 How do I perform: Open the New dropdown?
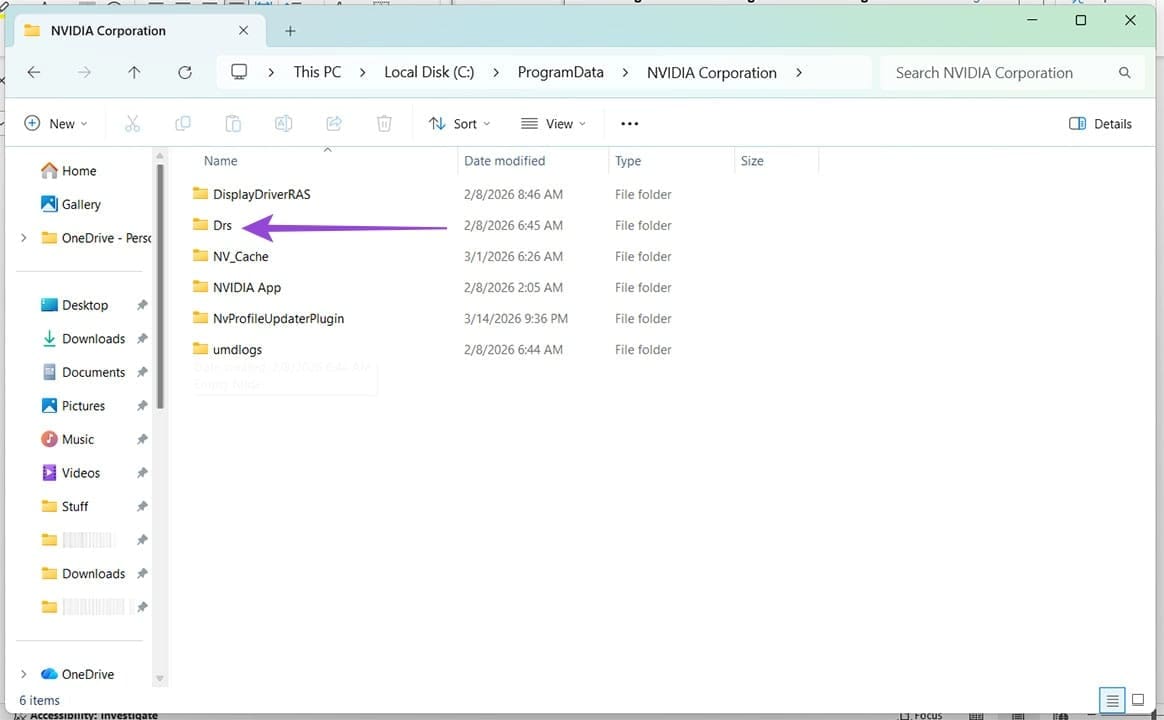coord(57,123)
